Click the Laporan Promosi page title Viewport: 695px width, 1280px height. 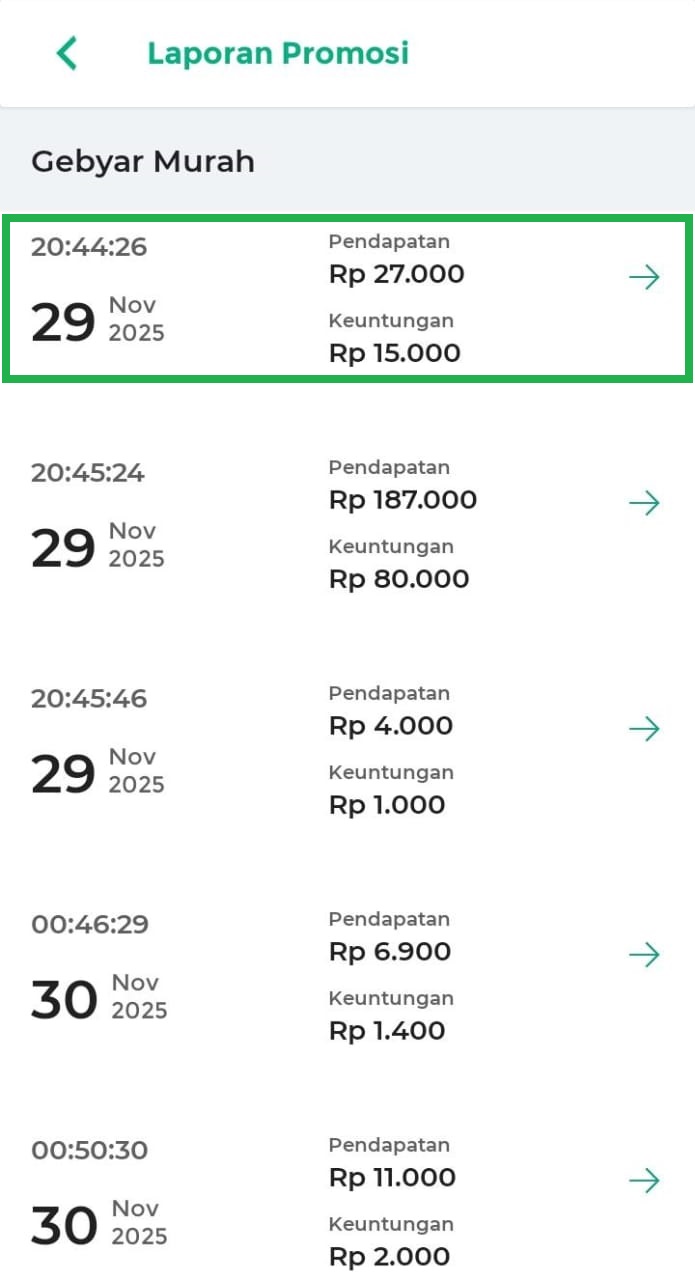[x=278, y=53]
